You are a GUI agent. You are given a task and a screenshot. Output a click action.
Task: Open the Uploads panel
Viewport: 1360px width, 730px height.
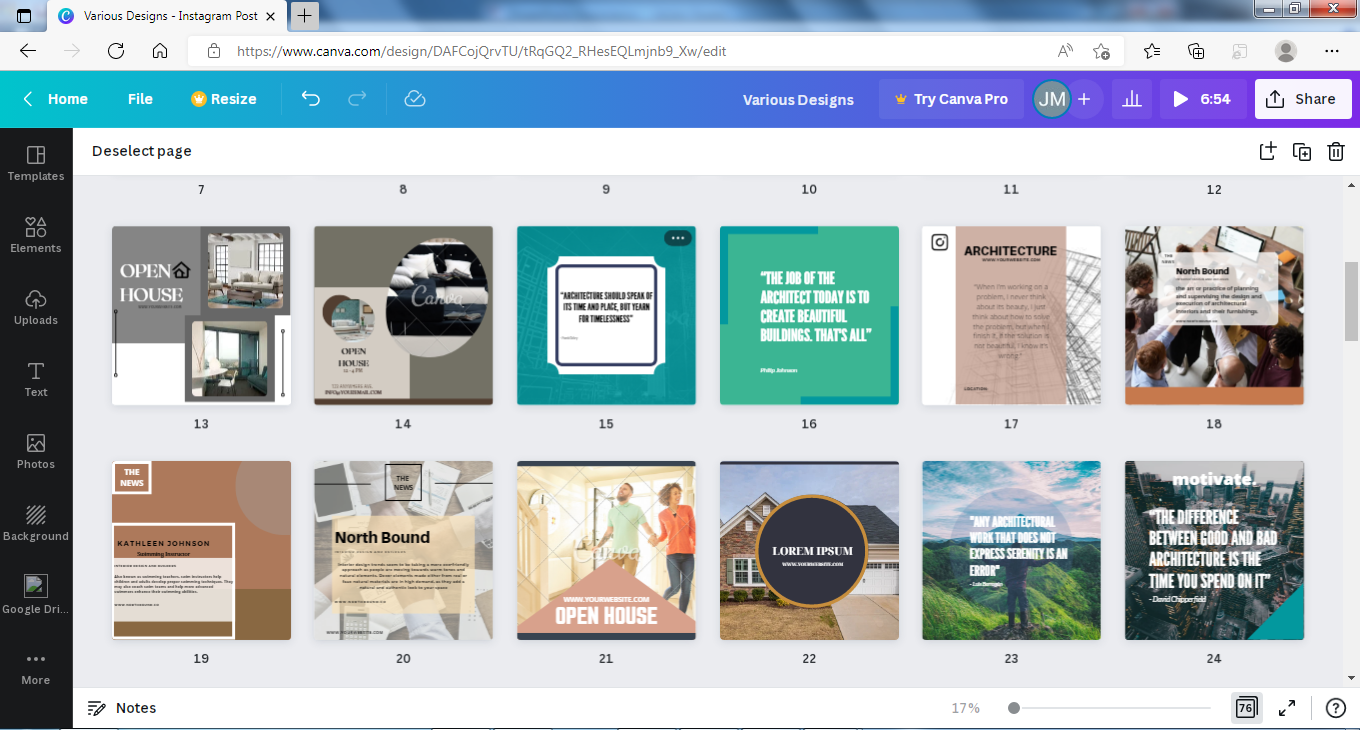point(36,308)
